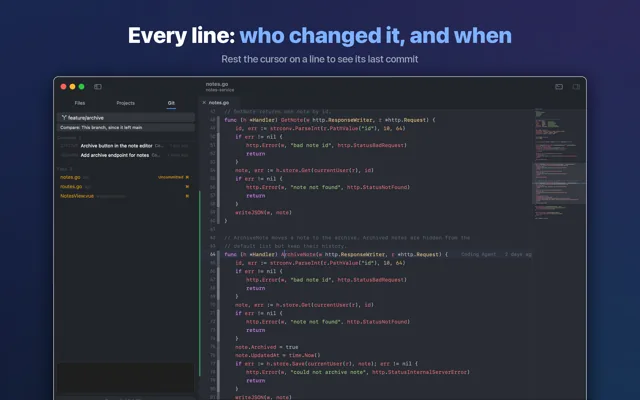This screenshot has height=400, width=640.
Task: Click the 'note.Archived = true' line
Action: click(x=267, y=347)
